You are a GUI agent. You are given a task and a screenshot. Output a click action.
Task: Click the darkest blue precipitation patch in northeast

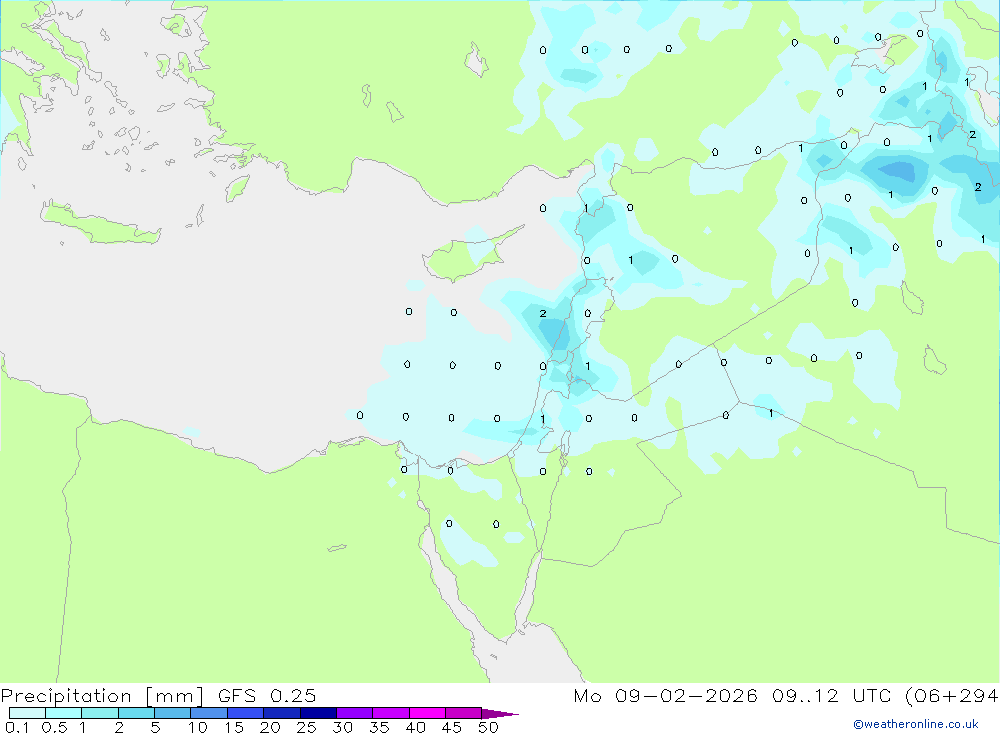(899, 171)
